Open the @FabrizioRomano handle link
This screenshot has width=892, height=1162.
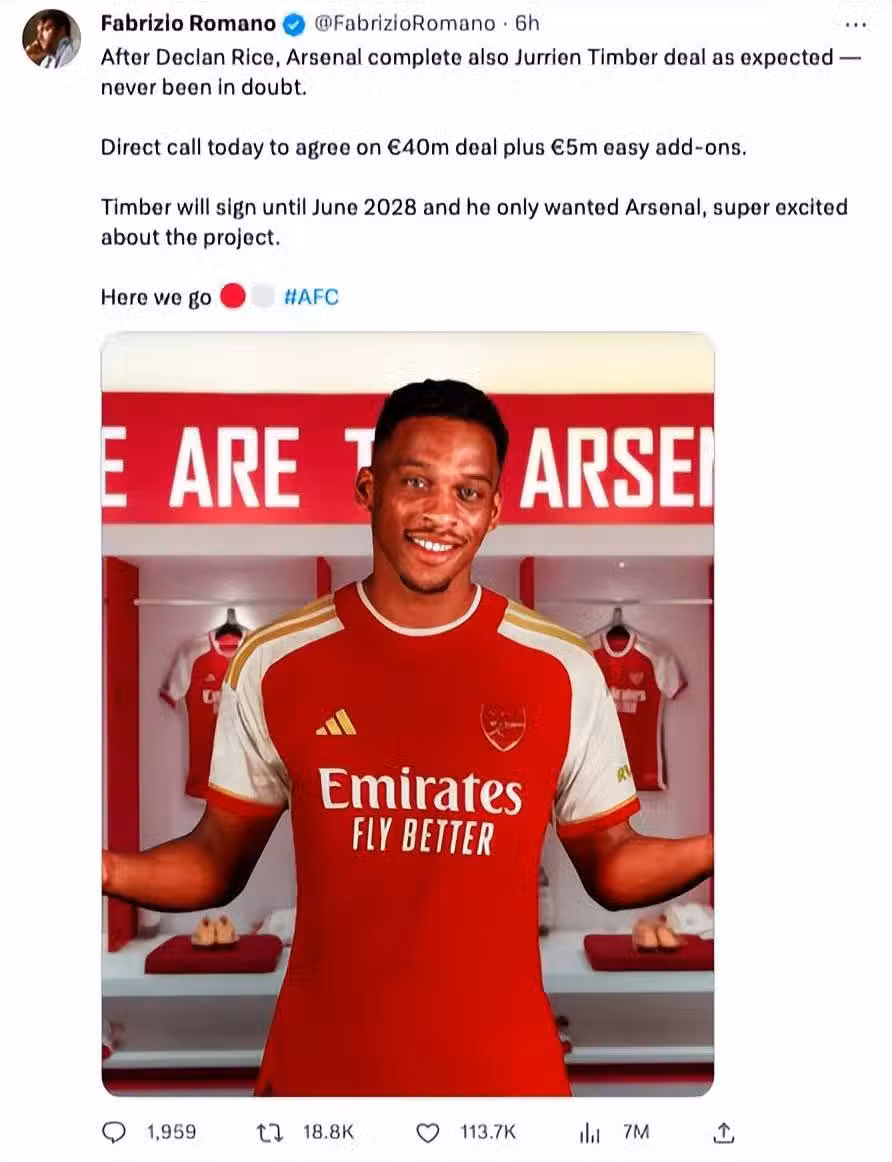[x=405, y=24]
